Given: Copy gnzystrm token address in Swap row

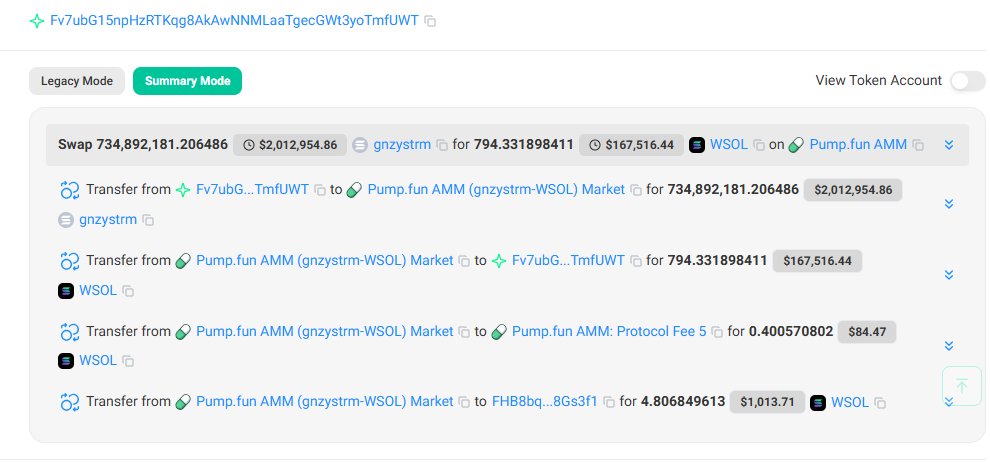Looking at the screenshot, I should [x=443, y=145].
